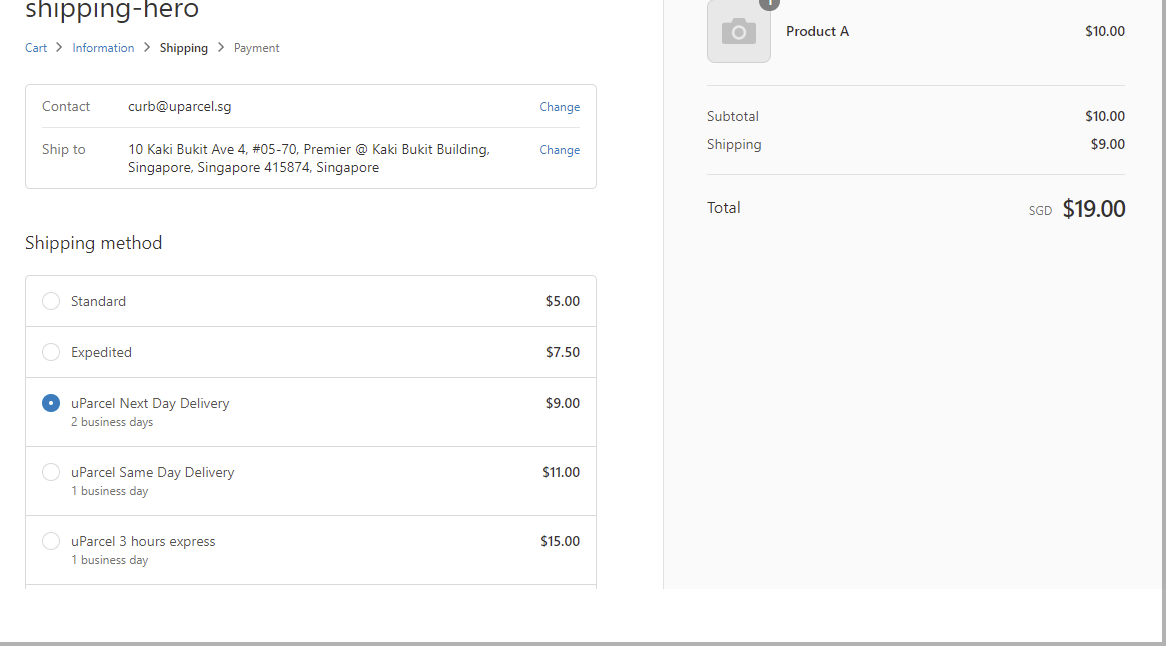This screenshot has height=646, width=1166.
Task: Choose uParcel 3 hours express shipping
Action: pyautogui.click(x=51, y=541)
